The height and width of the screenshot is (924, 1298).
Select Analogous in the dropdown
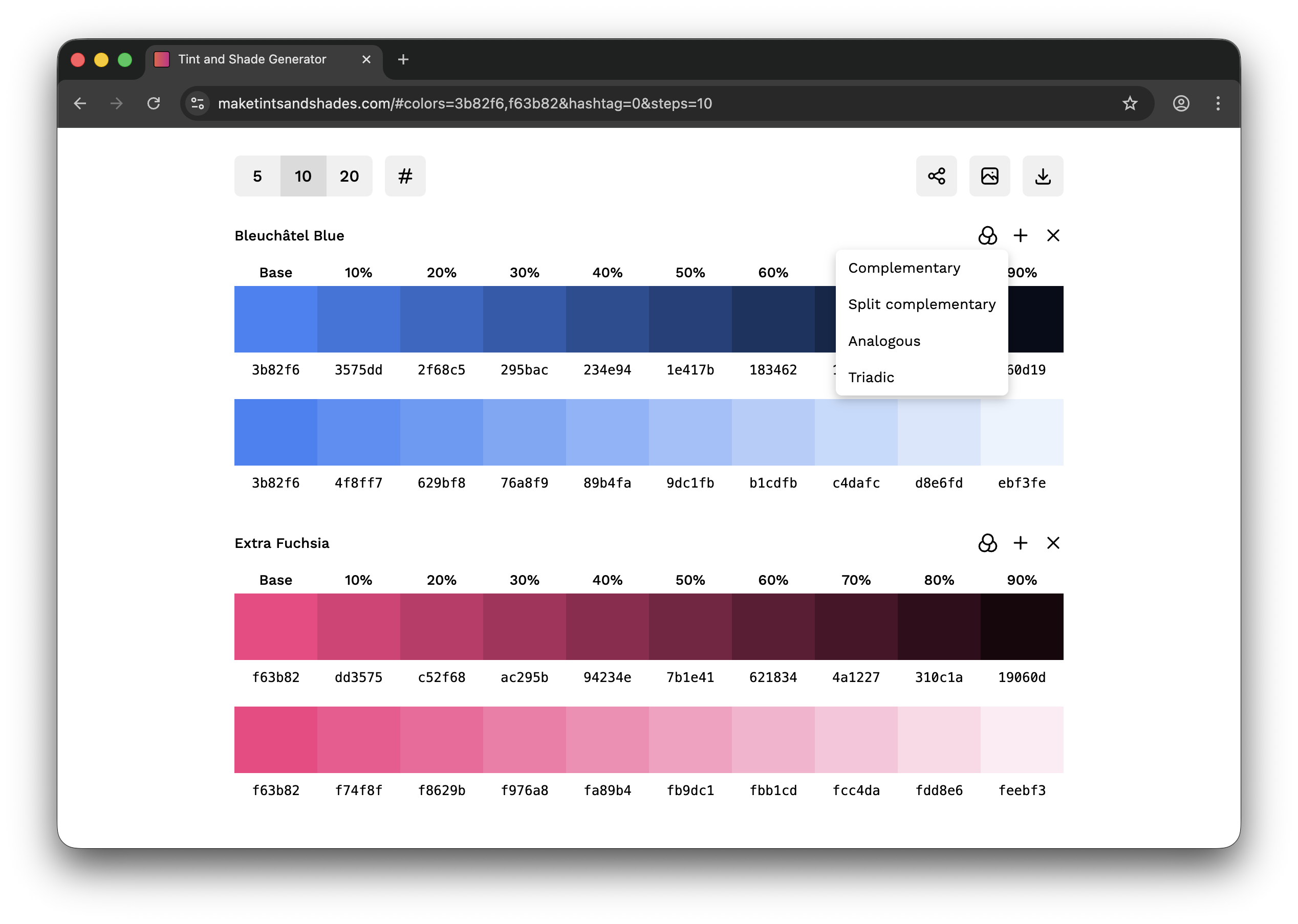tap(884, 341)
